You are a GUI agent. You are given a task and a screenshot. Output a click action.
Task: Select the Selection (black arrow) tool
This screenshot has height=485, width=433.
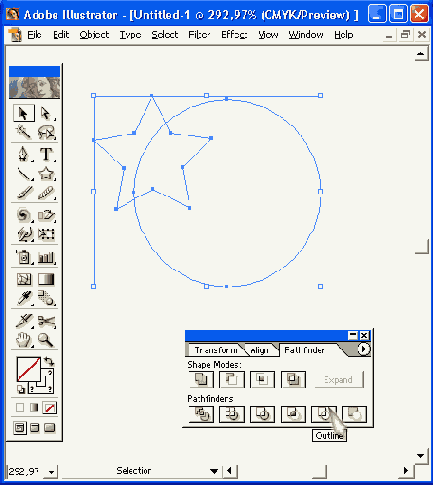24,113
